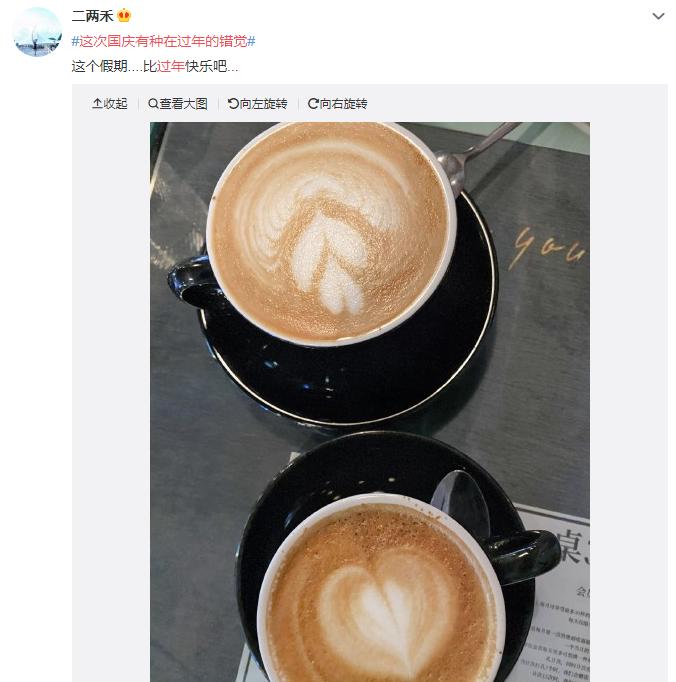Click the counterclockwise rotate arrow icon
This screenshot has height=682, width=676.
click(233, 104)
